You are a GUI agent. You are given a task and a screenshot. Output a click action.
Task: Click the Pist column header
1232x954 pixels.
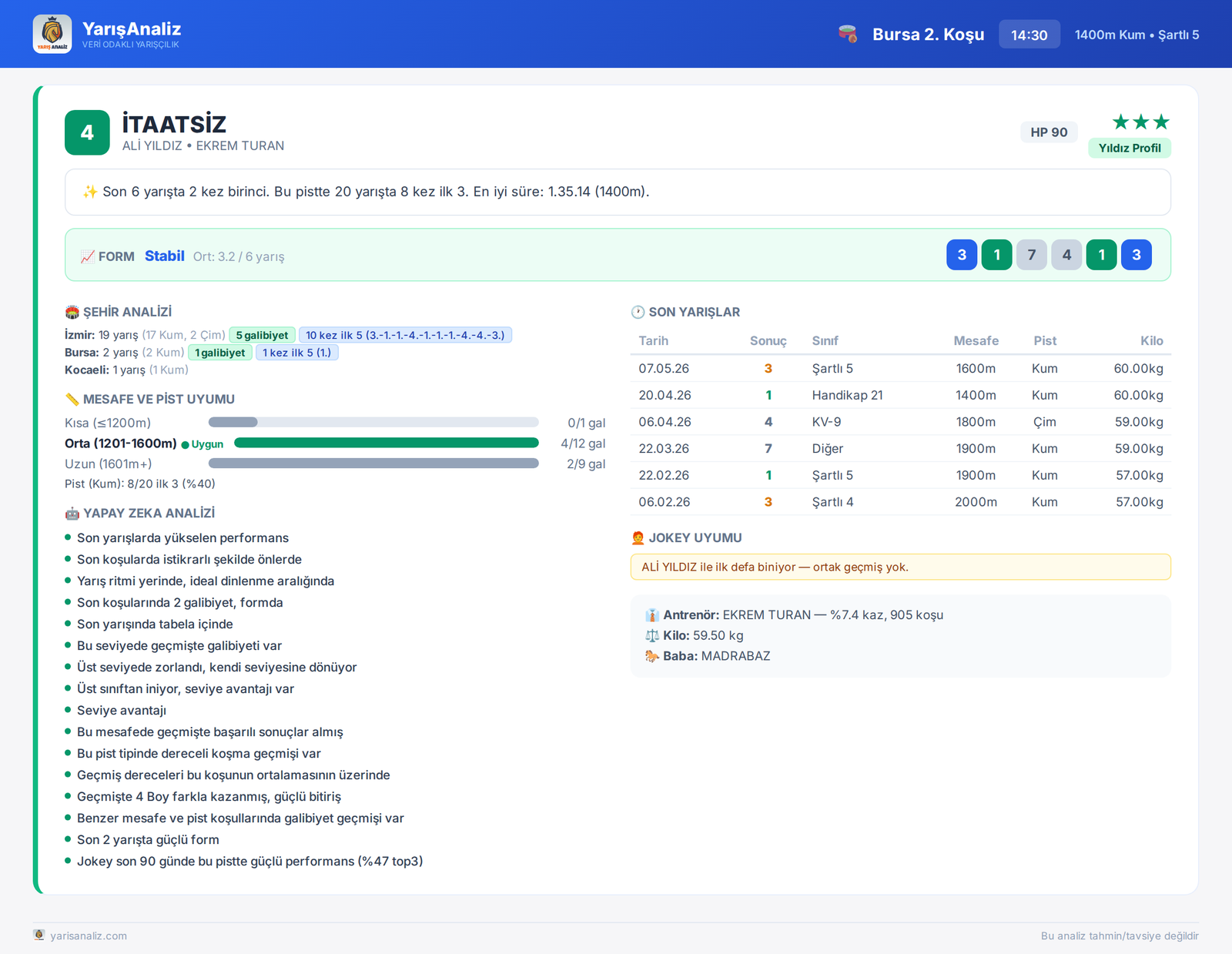tap(1045, 340)
